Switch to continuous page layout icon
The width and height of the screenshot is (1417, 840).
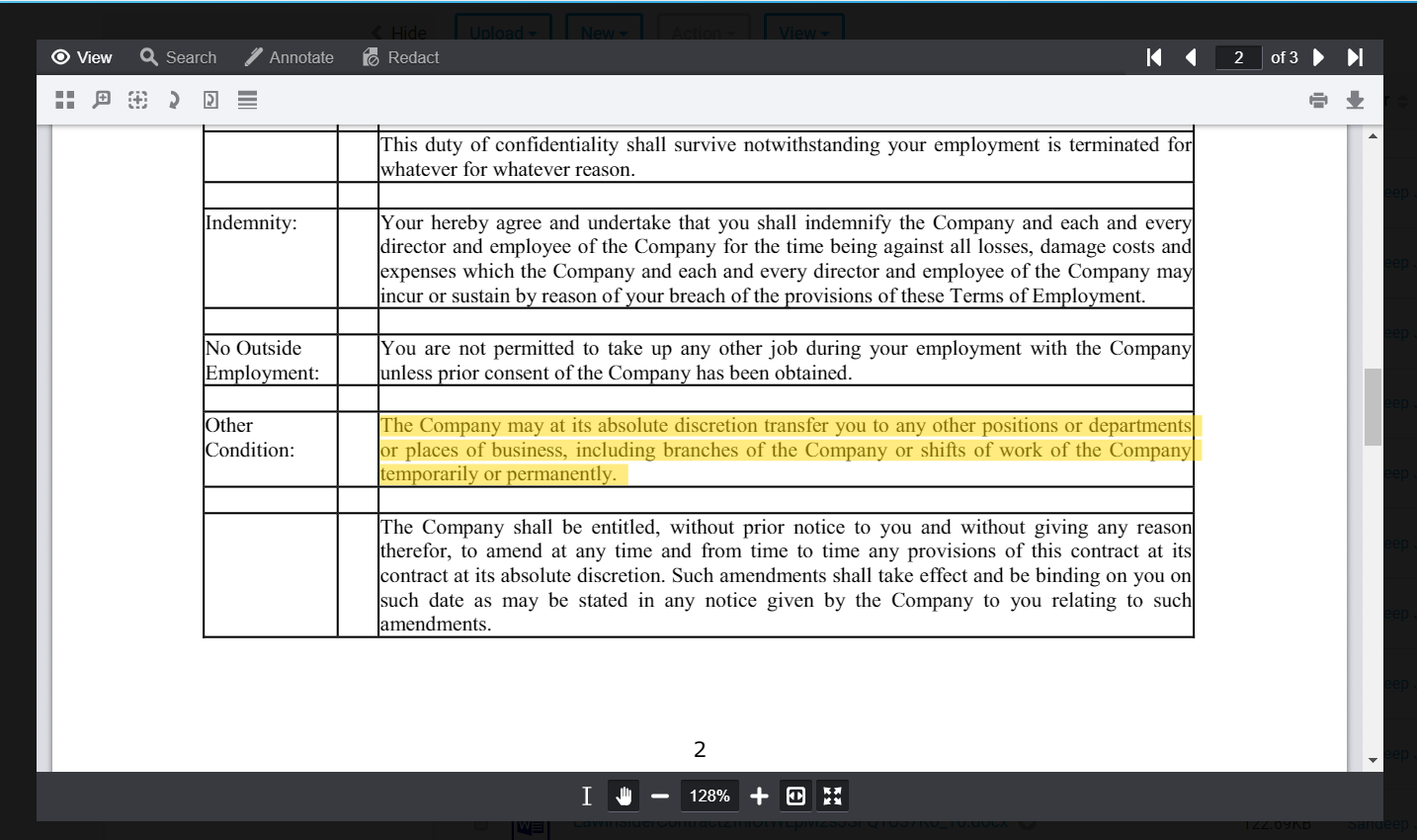(x=248, y=100)
